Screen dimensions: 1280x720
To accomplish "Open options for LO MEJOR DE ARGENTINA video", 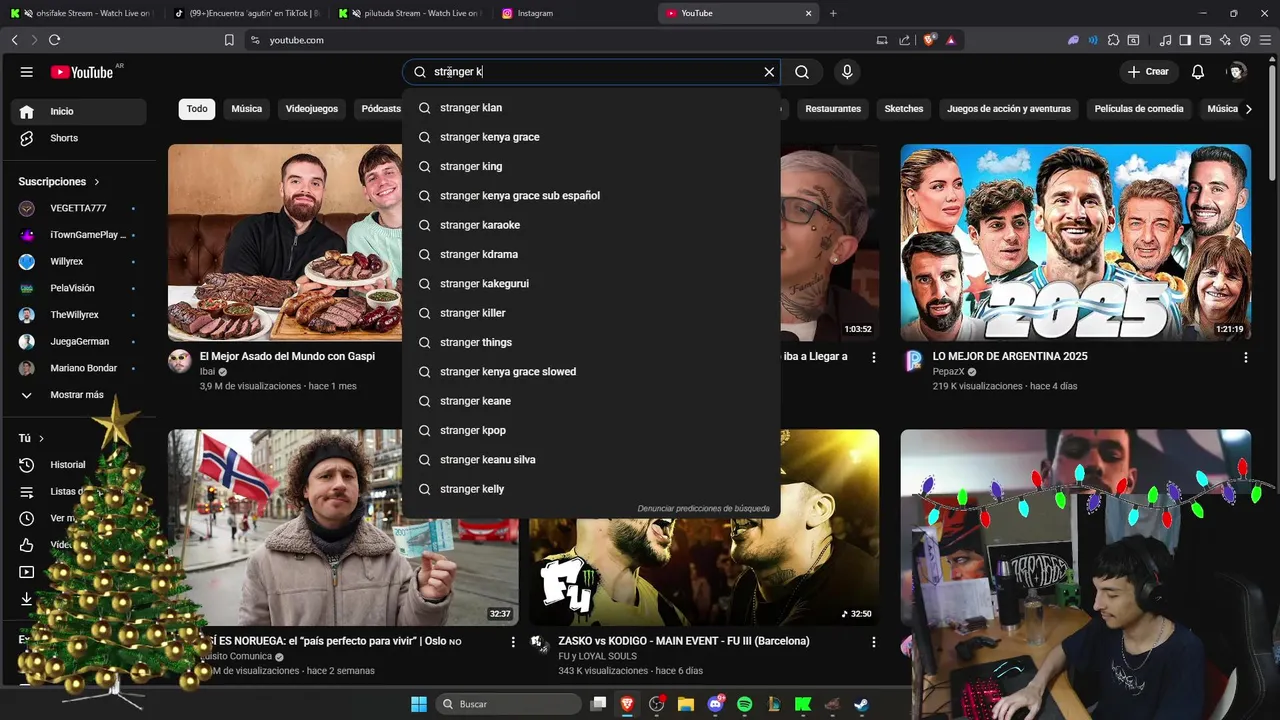I will 1246,357.
